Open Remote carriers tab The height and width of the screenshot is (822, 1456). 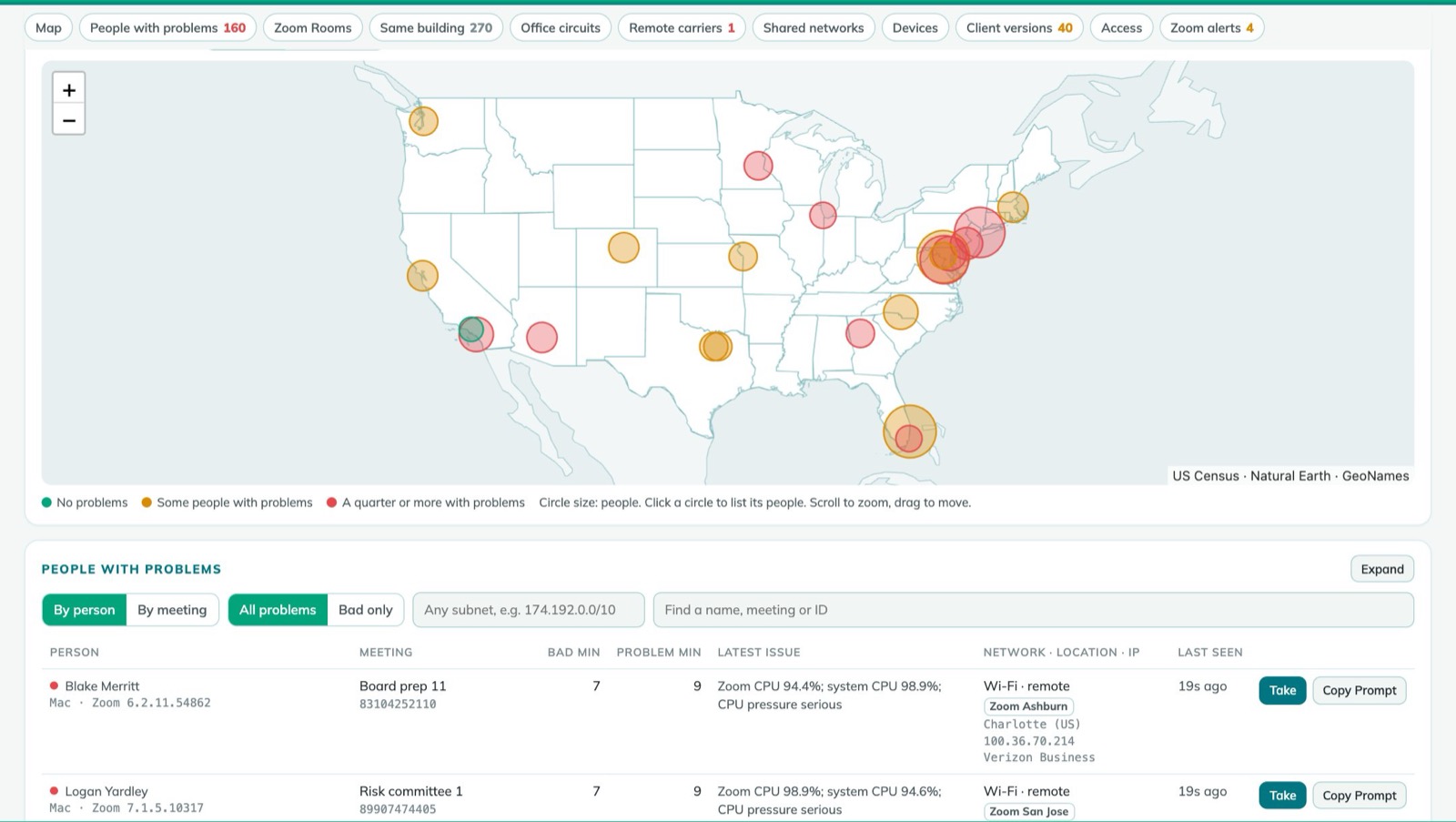point(682,27)
